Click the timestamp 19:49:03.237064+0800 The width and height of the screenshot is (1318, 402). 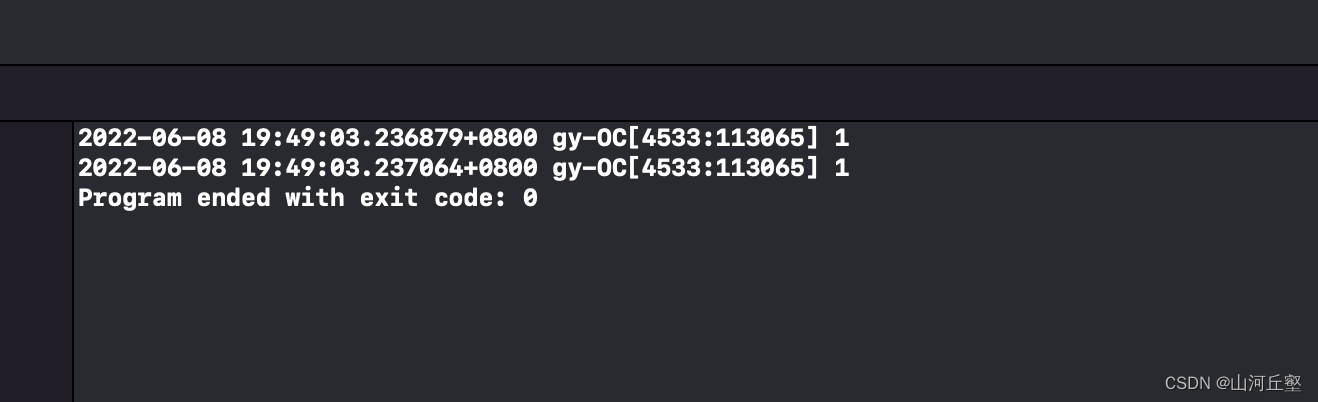pyautogui.click(x=388, y=168)
